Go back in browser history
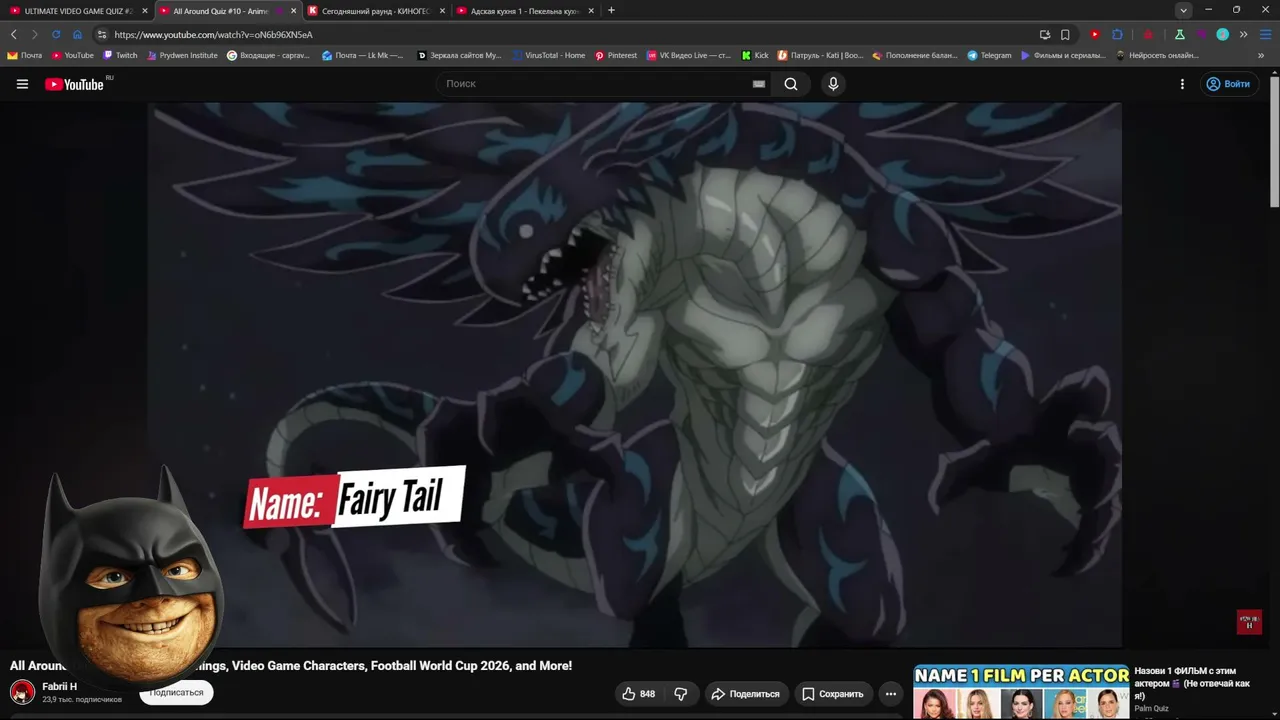Screen dimensions: 1280x720 point(13,34)
